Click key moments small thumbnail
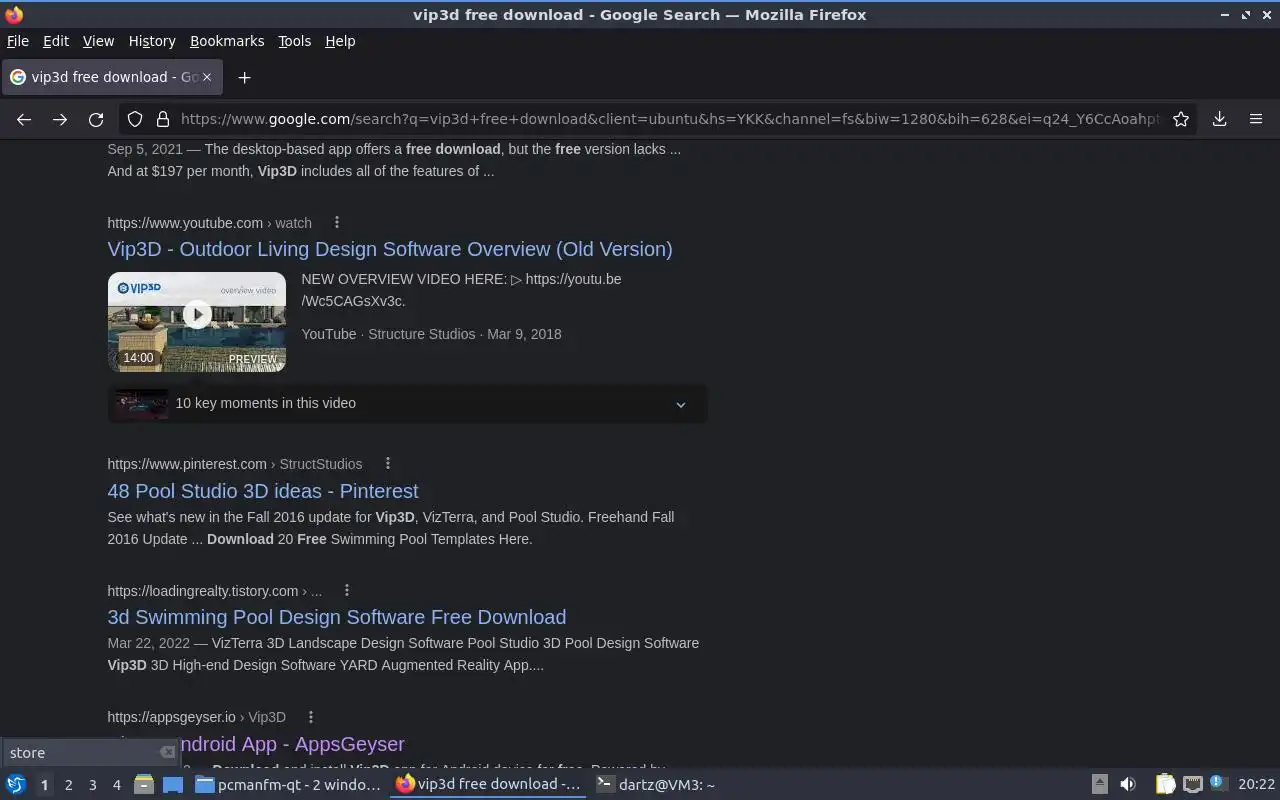This screenshot has height=800, width=1280. (x=142, y=404)
